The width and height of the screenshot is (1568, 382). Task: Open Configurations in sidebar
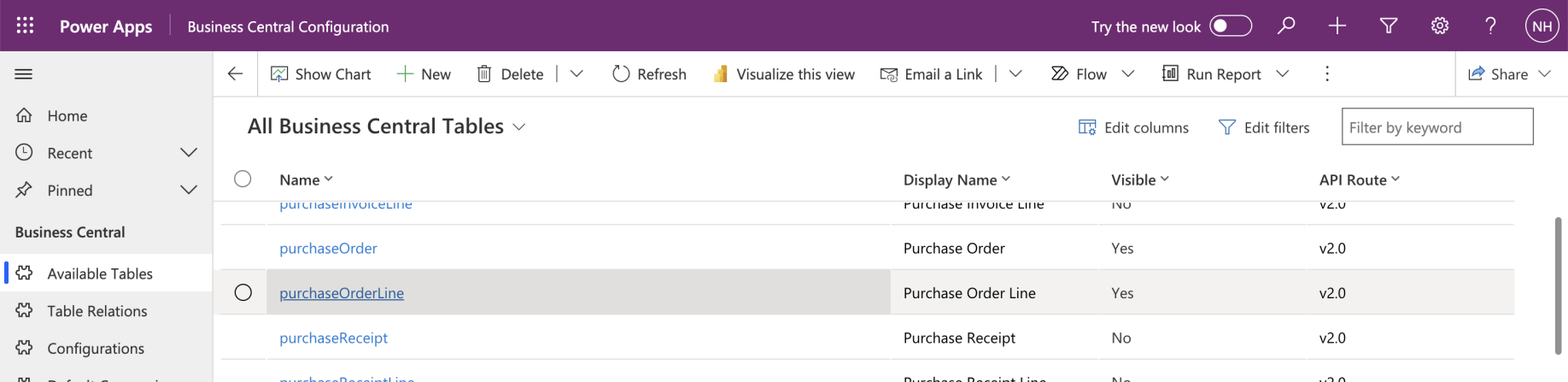click(96, 349)
